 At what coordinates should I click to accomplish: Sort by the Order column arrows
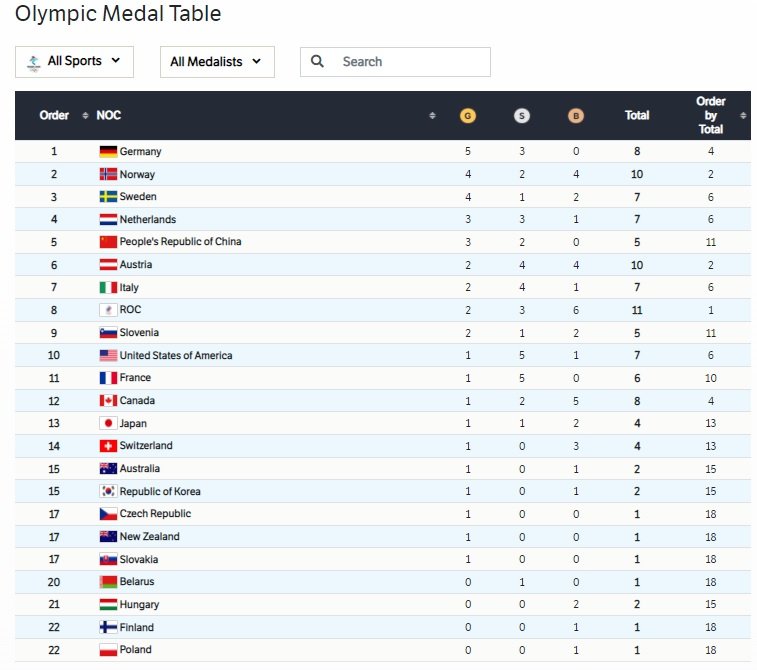pos(85,116)
